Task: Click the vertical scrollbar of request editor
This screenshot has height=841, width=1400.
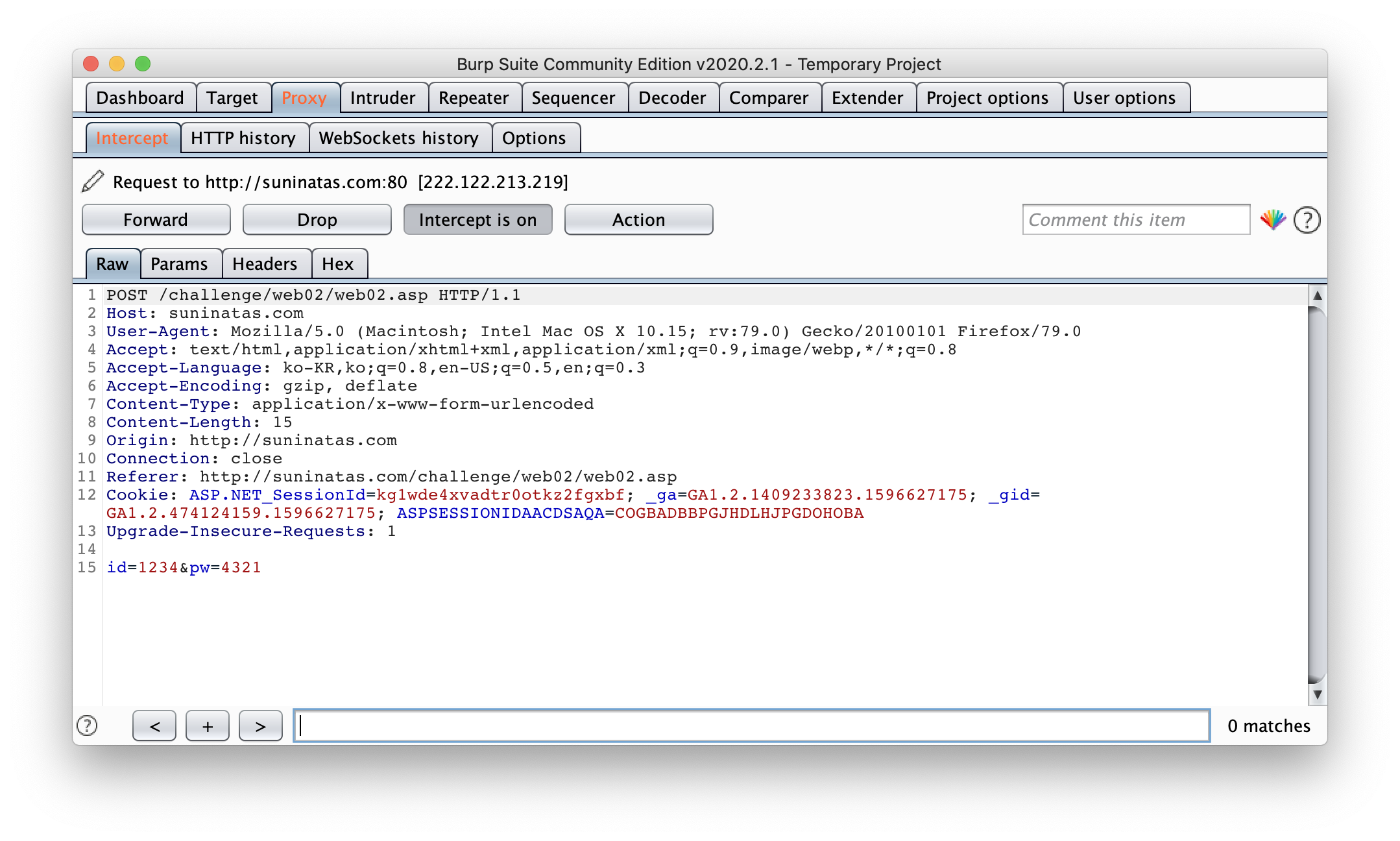Action: pyautogui.click(x=1317, y=493)
